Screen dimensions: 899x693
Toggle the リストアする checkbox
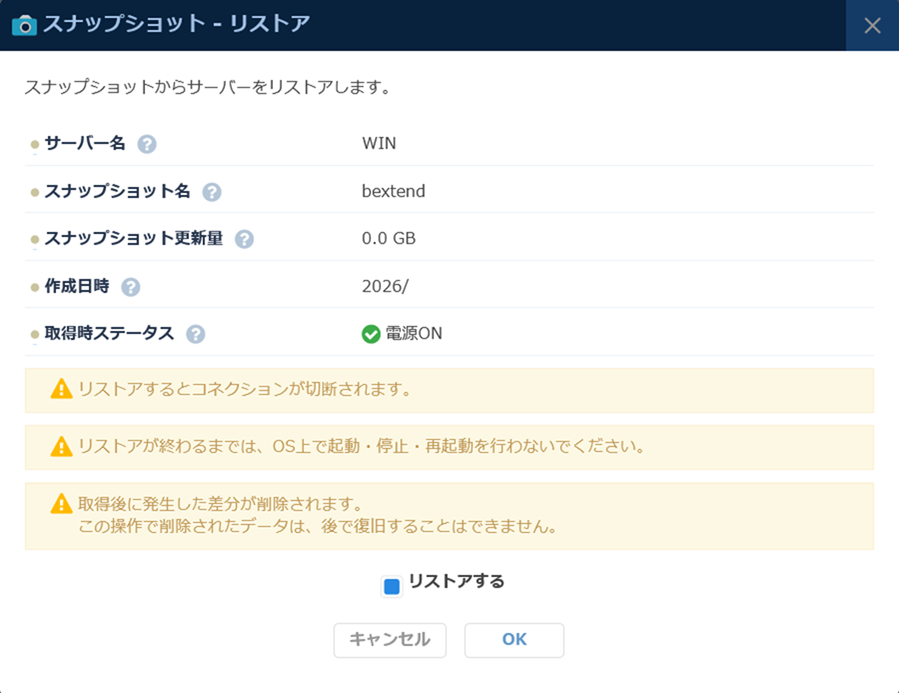point(392,586)
